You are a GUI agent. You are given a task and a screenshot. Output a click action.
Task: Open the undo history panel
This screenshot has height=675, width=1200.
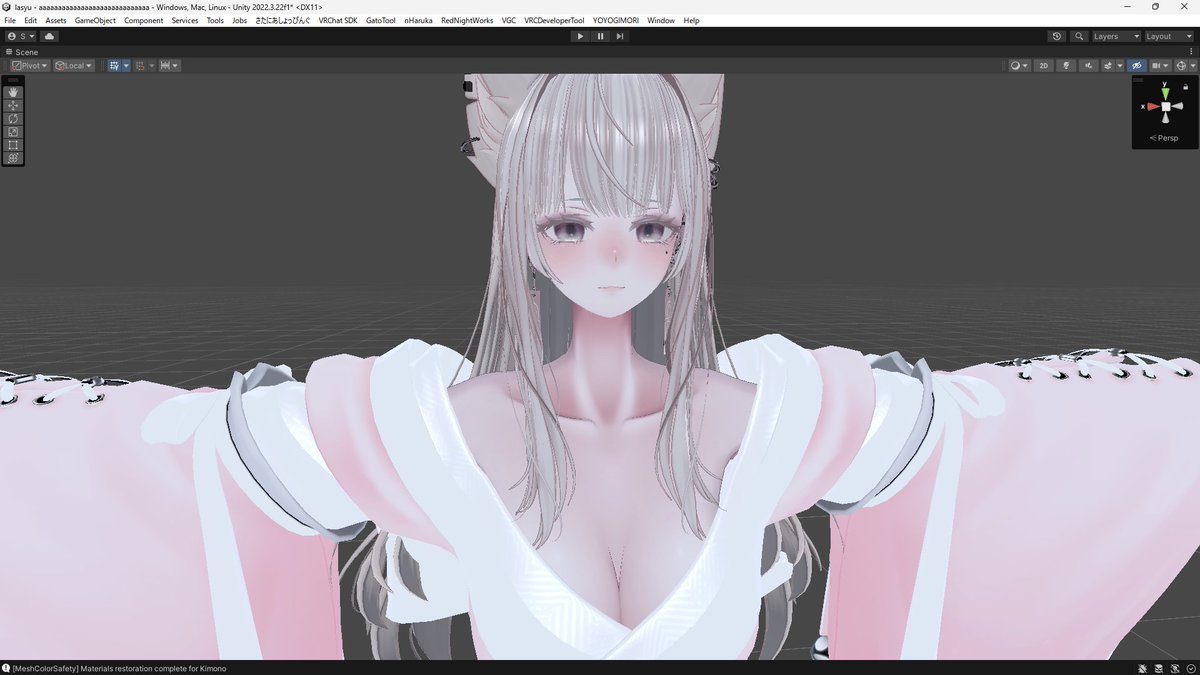[x=1056, y=36]
